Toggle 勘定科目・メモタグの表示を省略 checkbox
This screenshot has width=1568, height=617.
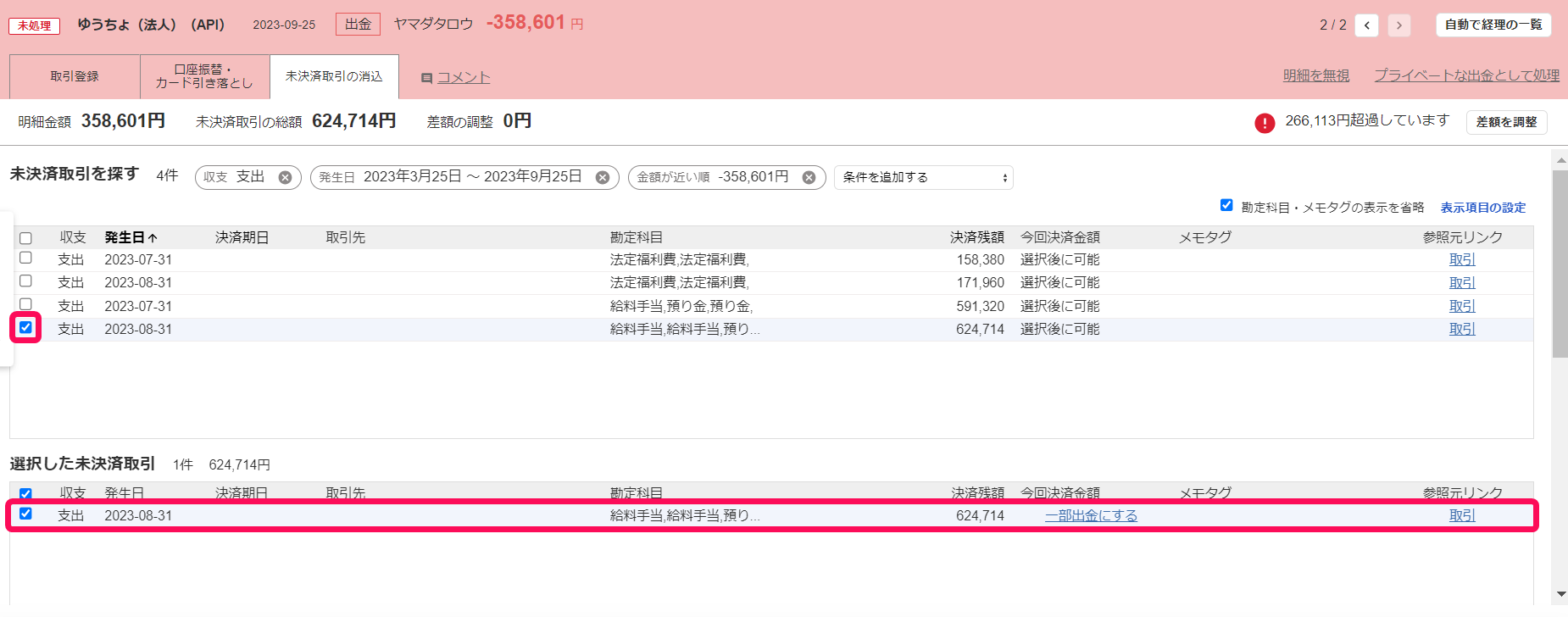point(1226,205)
